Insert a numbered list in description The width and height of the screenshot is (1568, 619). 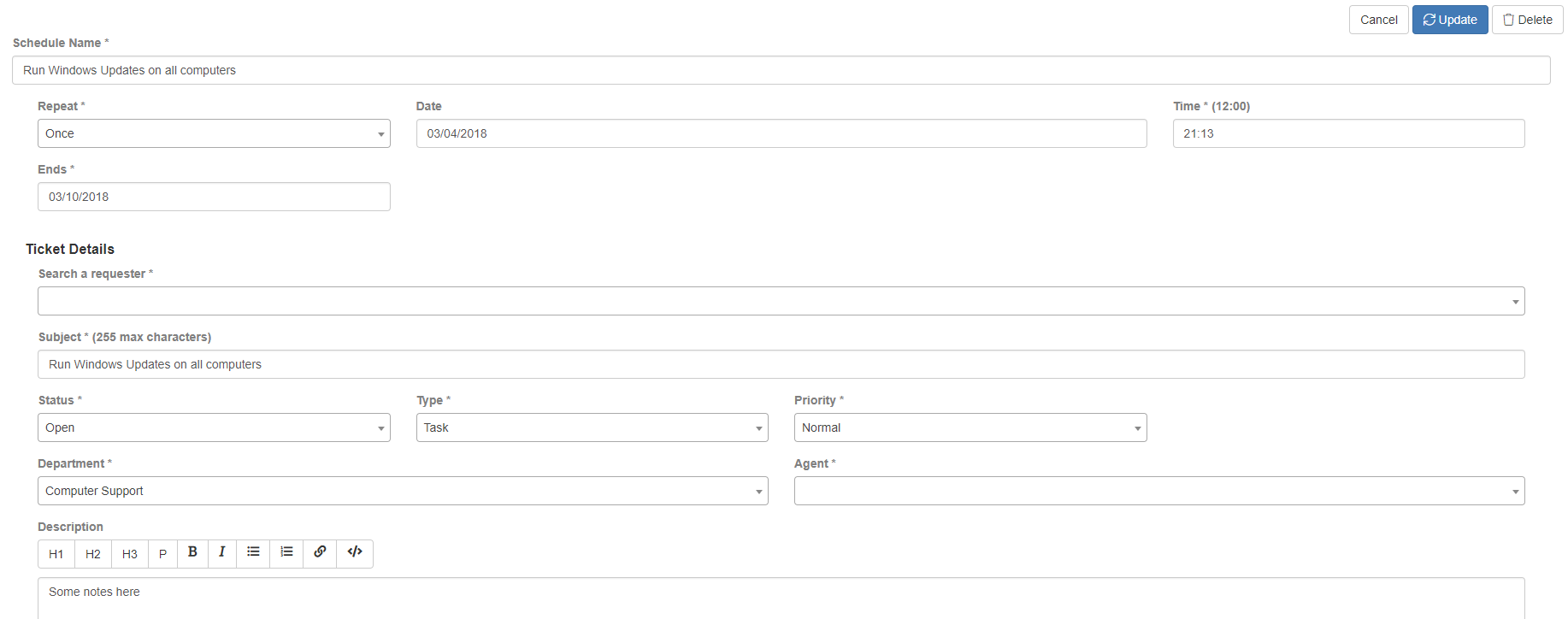[x=286, y=554]
